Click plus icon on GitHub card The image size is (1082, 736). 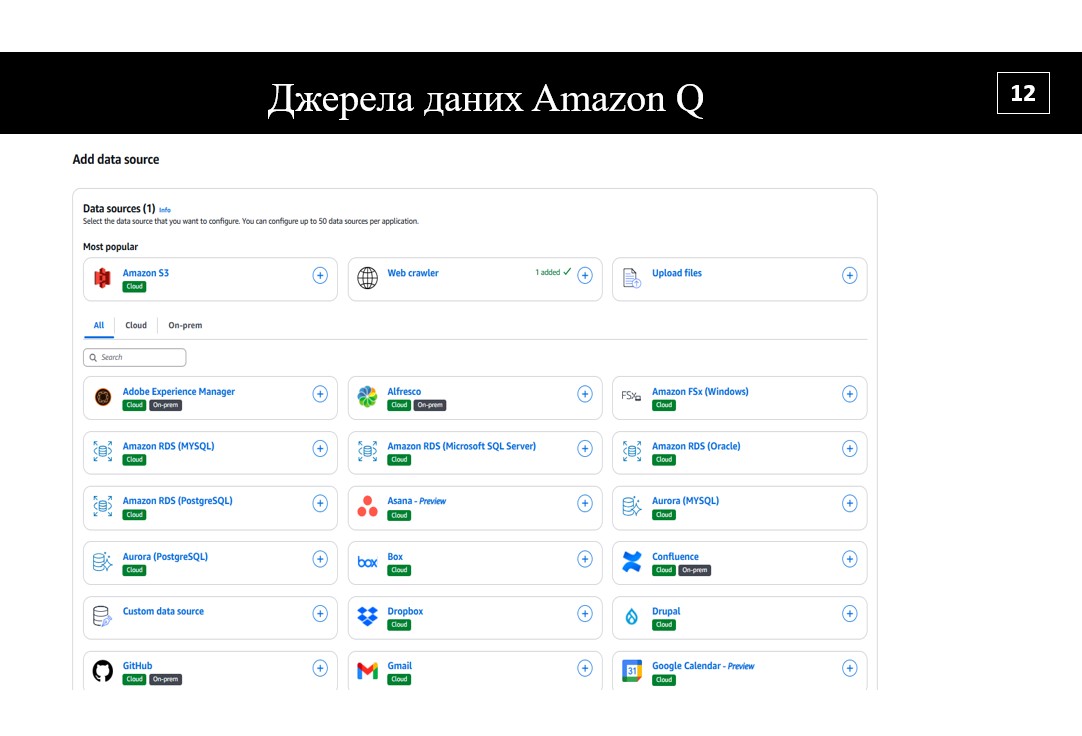(320, 668)
